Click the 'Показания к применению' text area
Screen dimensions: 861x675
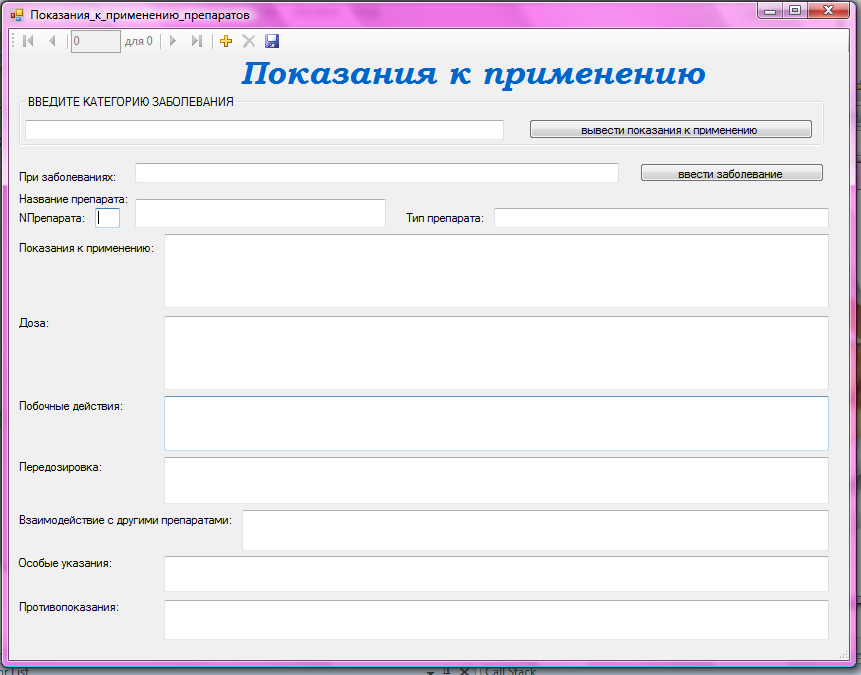pos(496,271)
